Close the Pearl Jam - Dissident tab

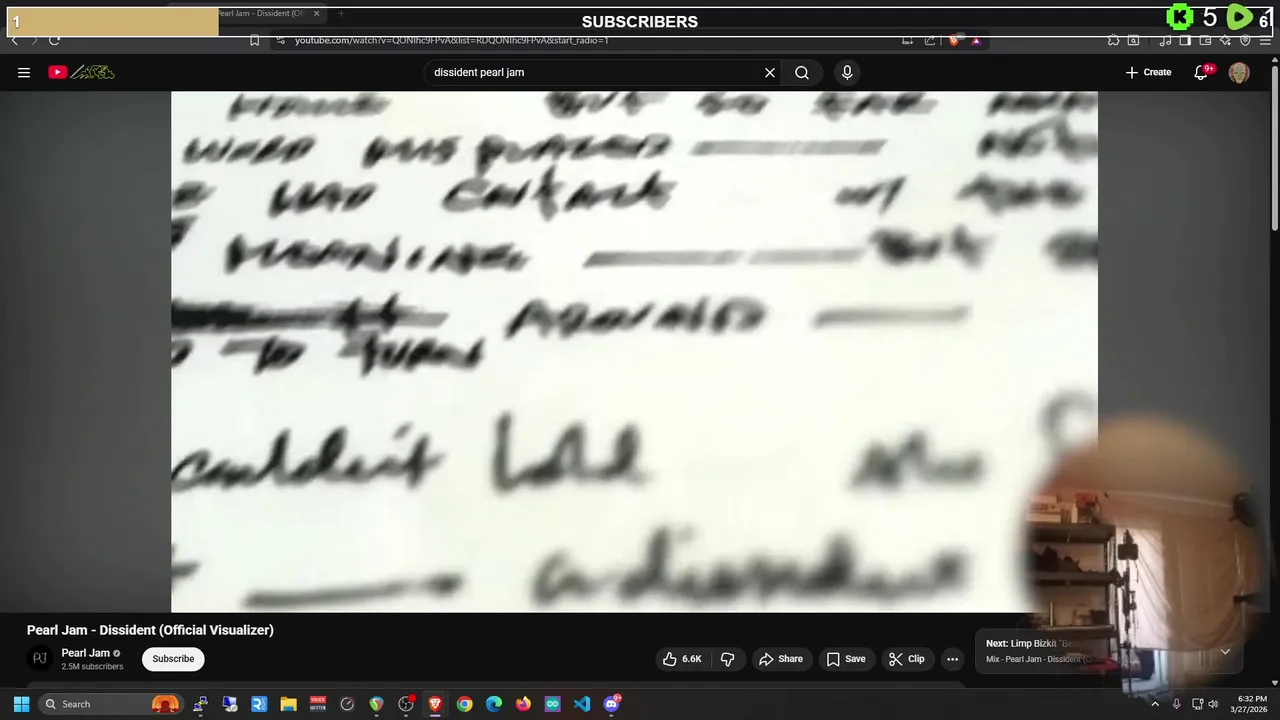tap(317, 13)
